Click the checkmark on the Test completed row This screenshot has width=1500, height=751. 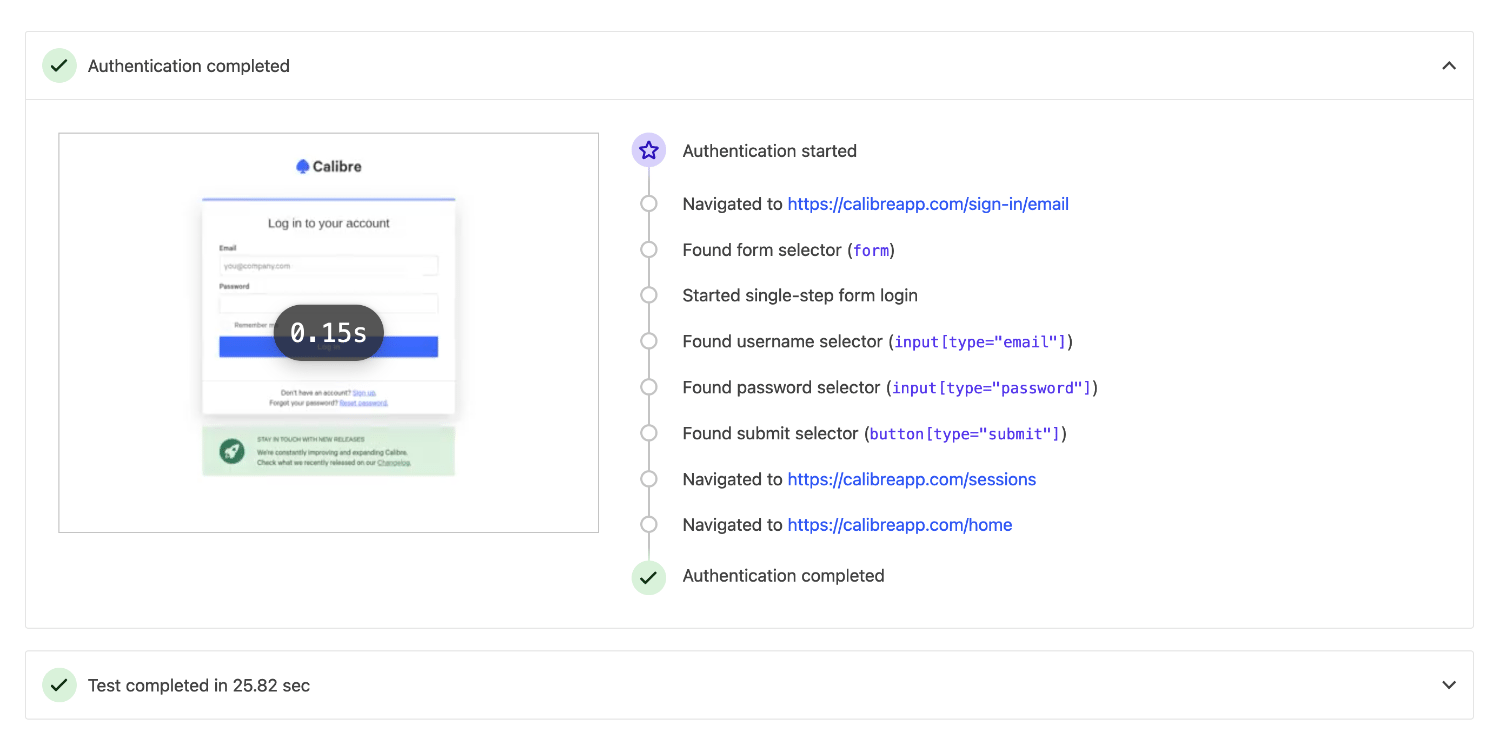pos(59,685)
